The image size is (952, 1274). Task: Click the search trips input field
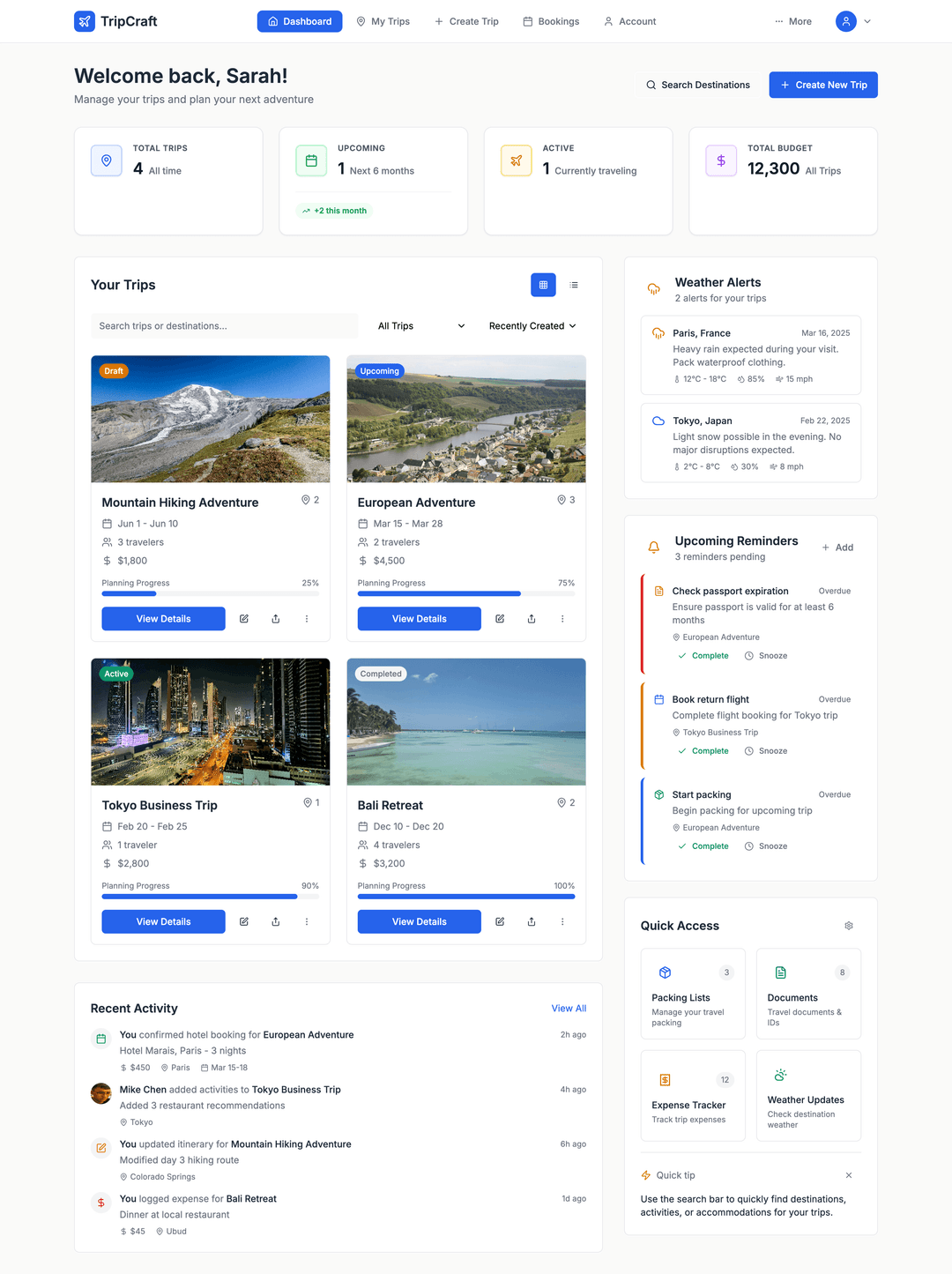(x=223, y=325)
